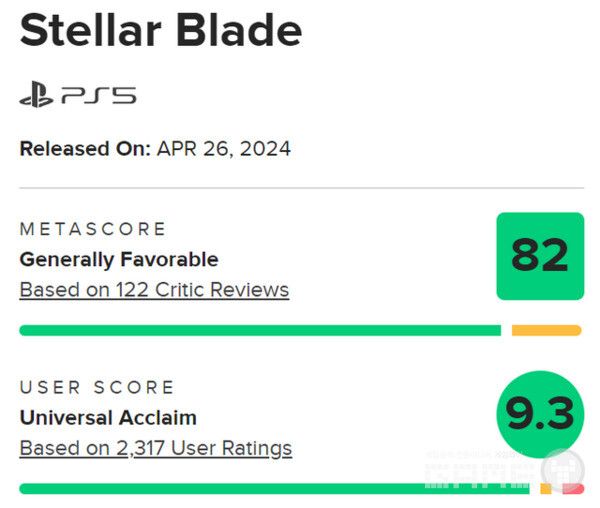This screenshot has height=508, width=600.
Task: Click green positive segment of Metascore bar
Action: (260, 330)
